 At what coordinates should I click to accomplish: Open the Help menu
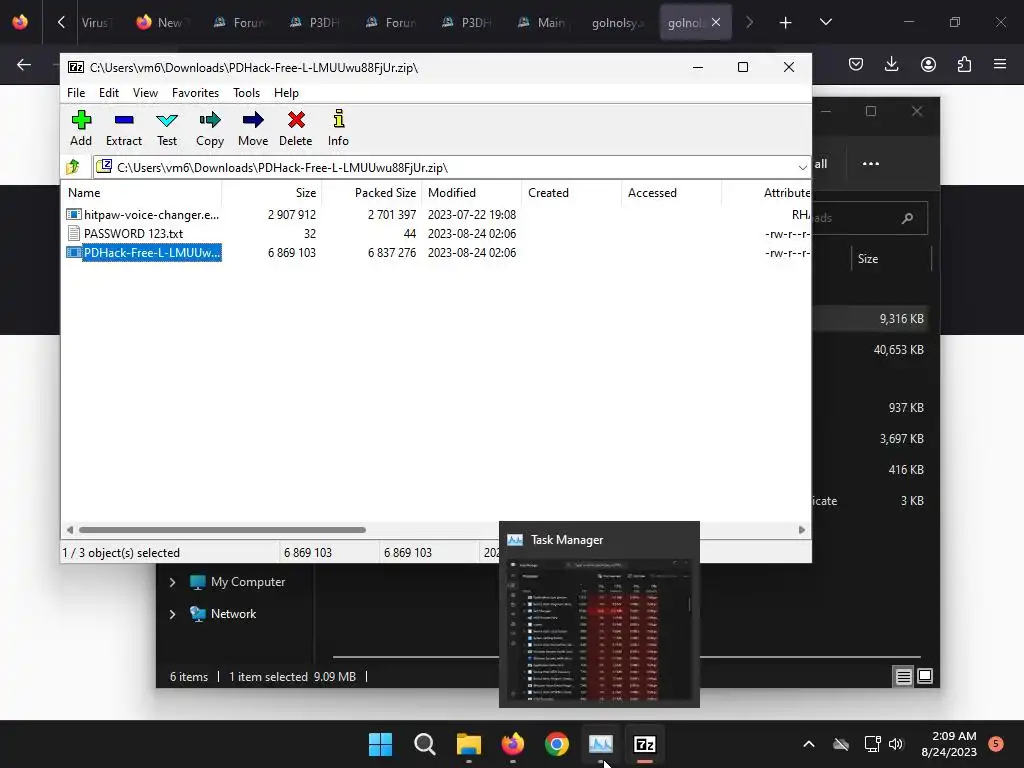[286, 93]
